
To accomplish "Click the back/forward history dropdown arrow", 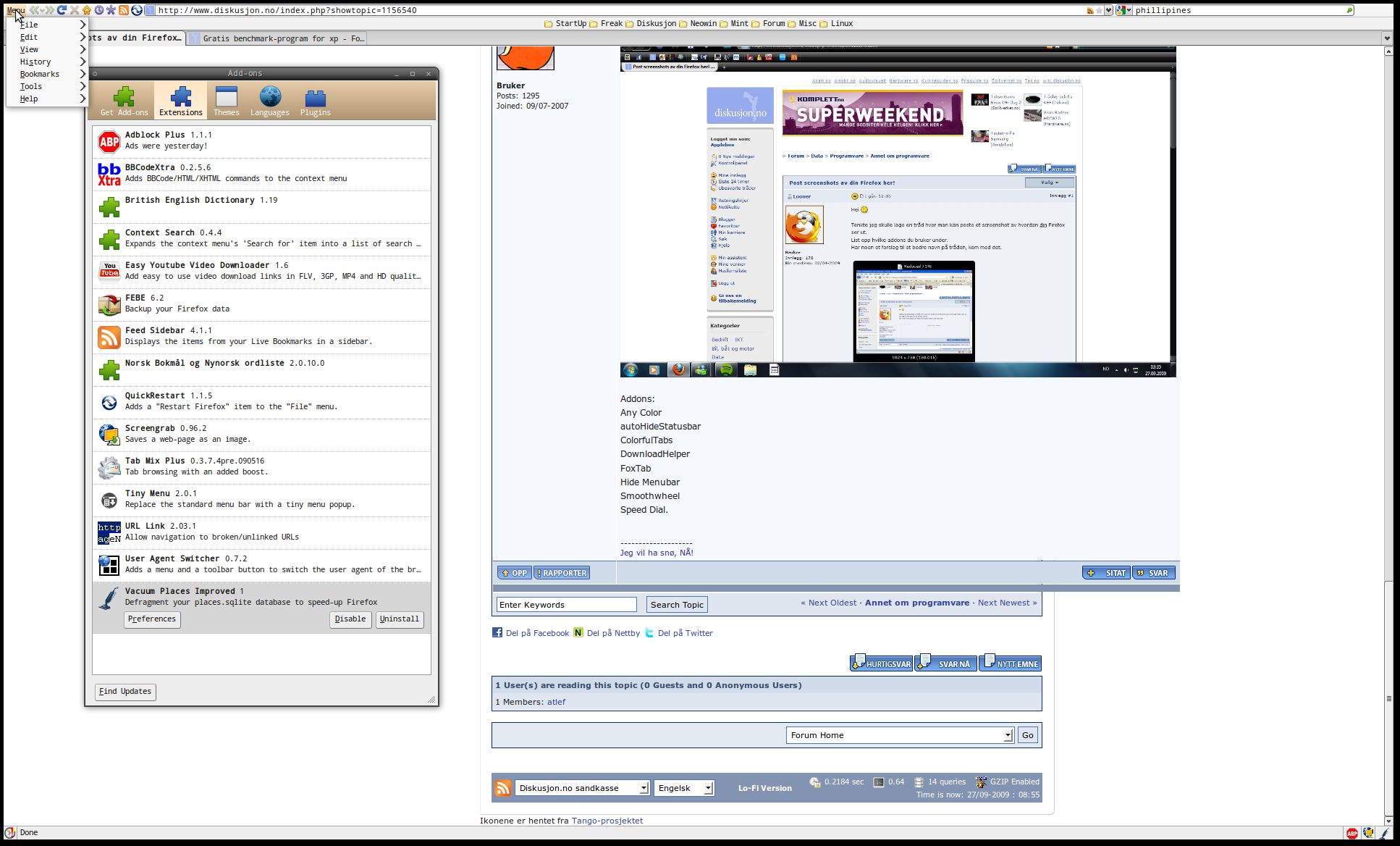I will click(42, 10).
